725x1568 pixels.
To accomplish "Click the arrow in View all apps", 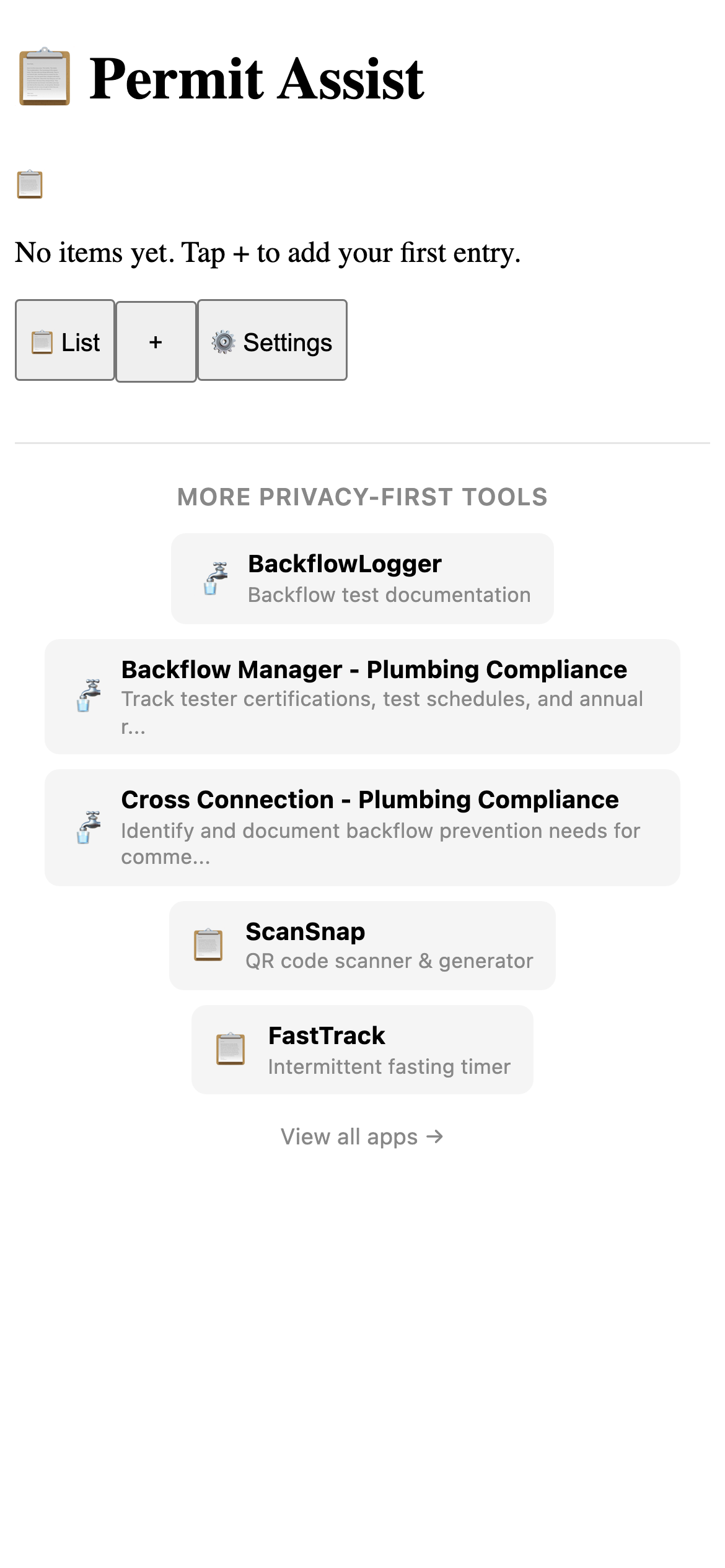I will tap(435, 1136).
